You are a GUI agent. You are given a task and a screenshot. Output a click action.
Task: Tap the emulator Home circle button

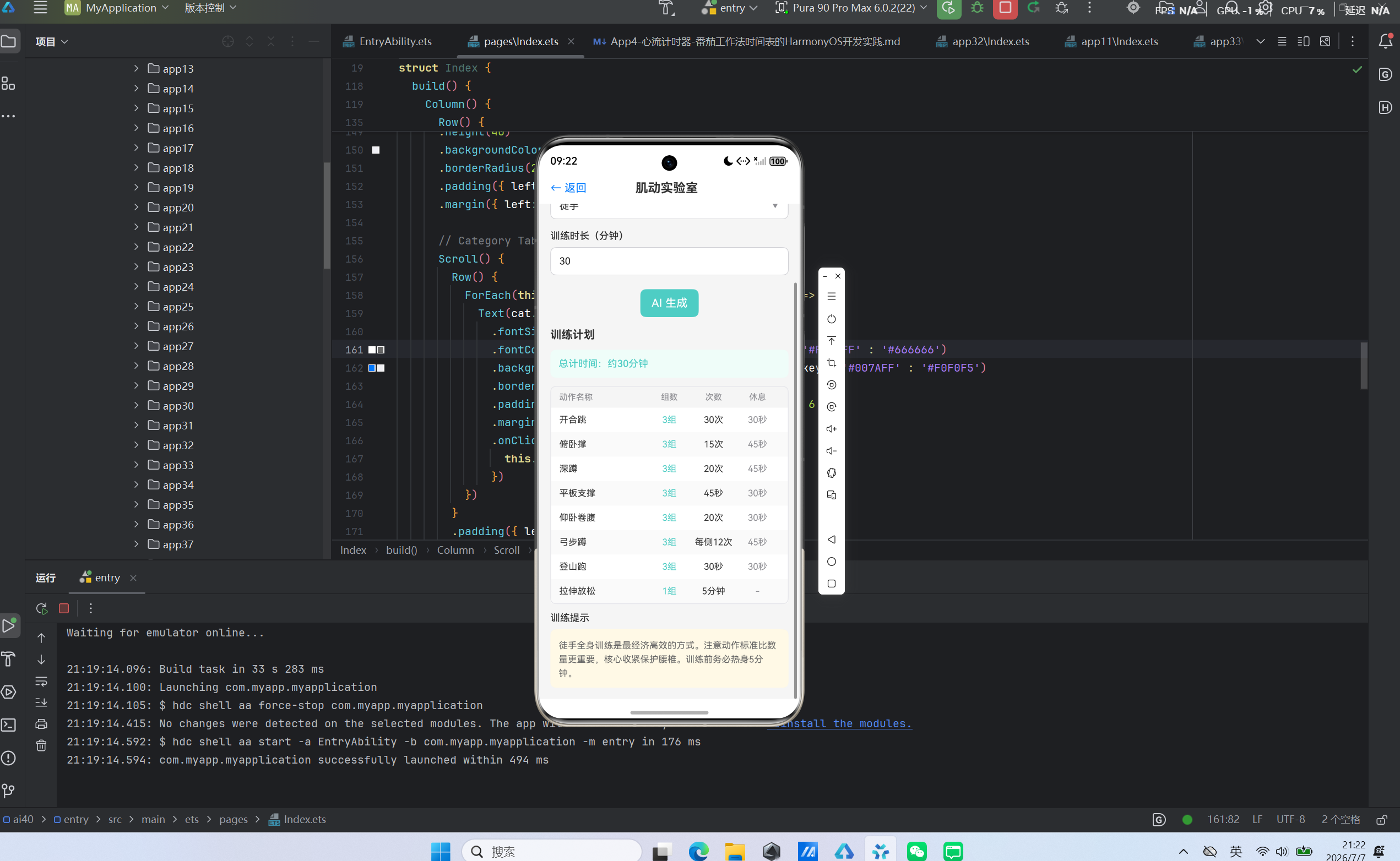832,562
